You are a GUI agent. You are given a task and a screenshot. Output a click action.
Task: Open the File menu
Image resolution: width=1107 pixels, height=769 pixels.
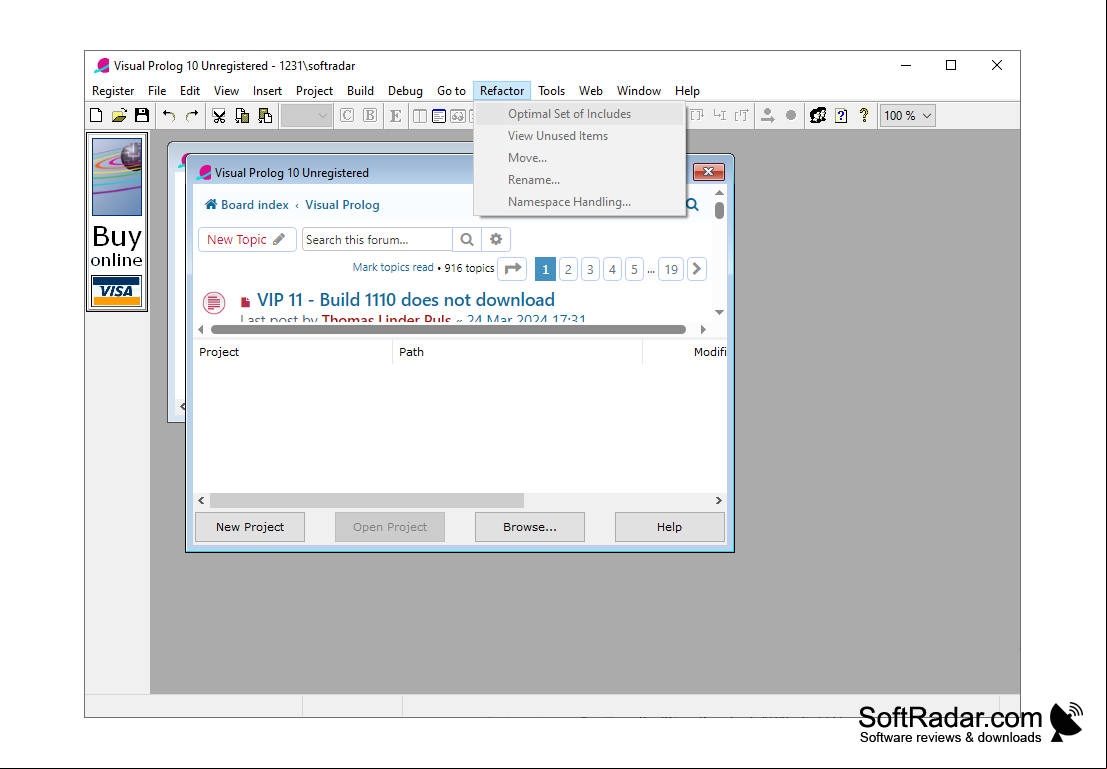click(x=157, y=90)
